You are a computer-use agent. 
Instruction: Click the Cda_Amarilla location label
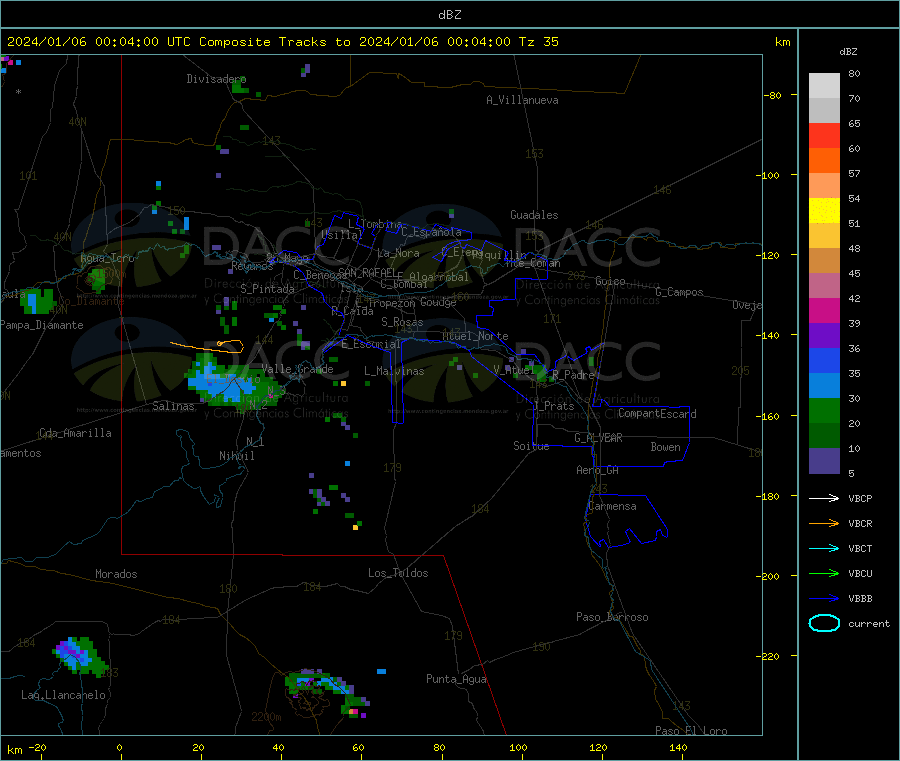[x=75, y=433]
